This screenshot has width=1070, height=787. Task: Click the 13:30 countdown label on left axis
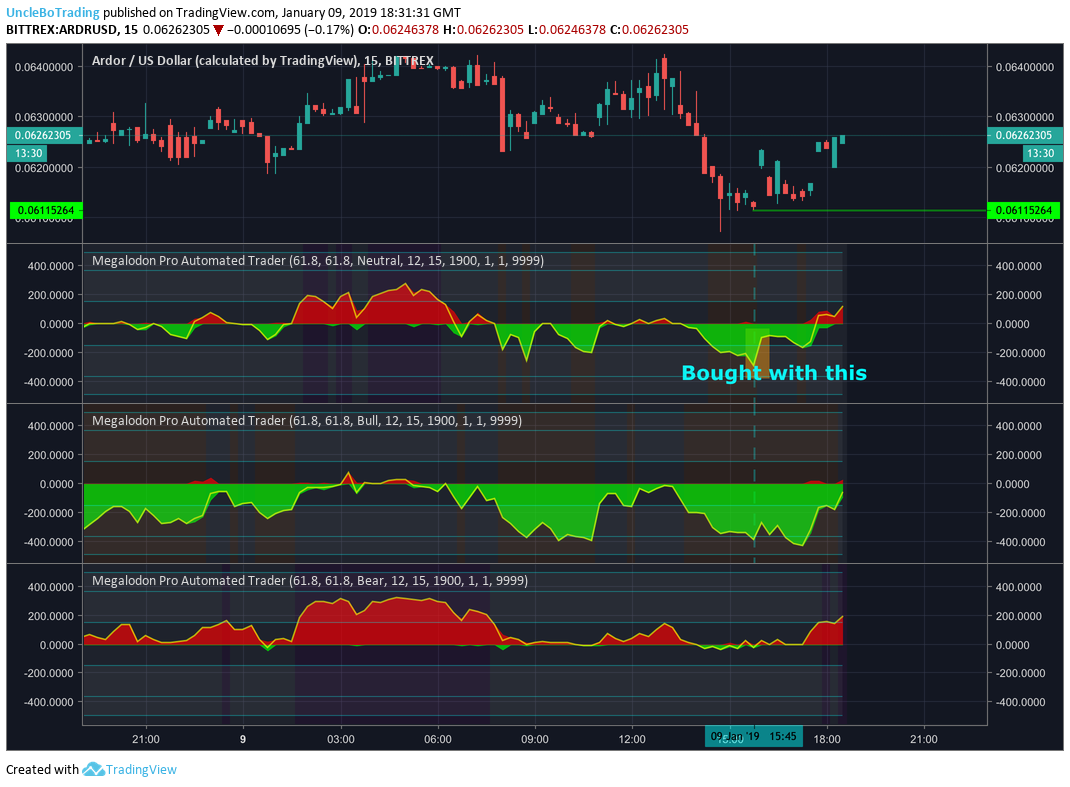[29, 154]
